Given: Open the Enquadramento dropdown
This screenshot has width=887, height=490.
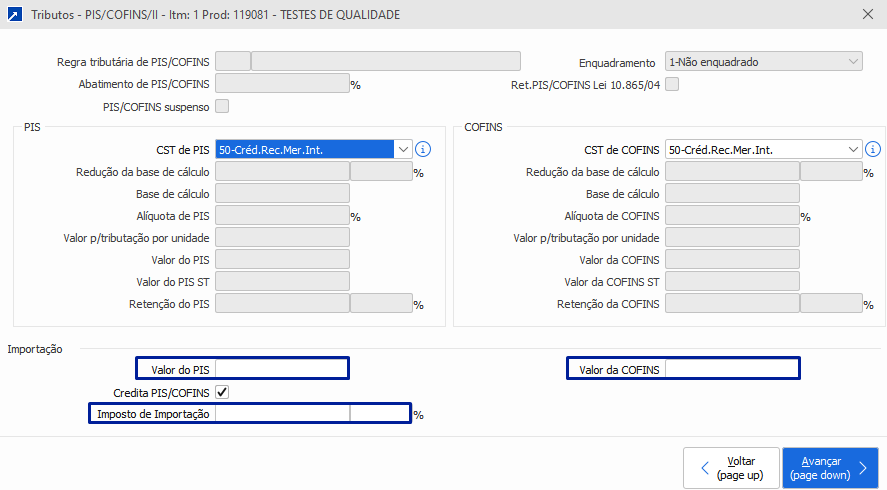Looking at the screenshot, I should (763, 62).
